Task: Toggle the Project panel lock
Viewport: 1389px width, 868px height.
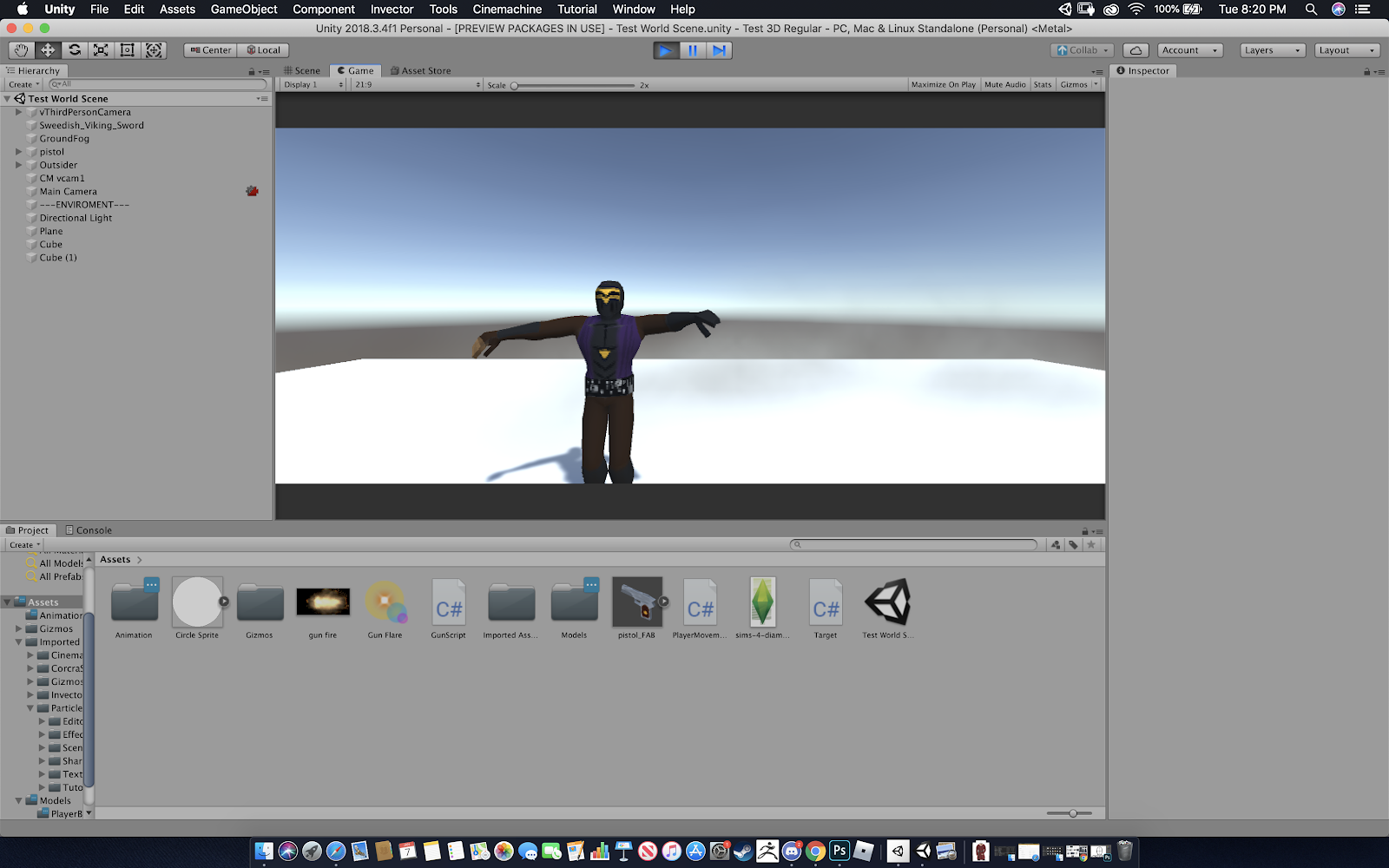Action: (x=1084, y=531)
